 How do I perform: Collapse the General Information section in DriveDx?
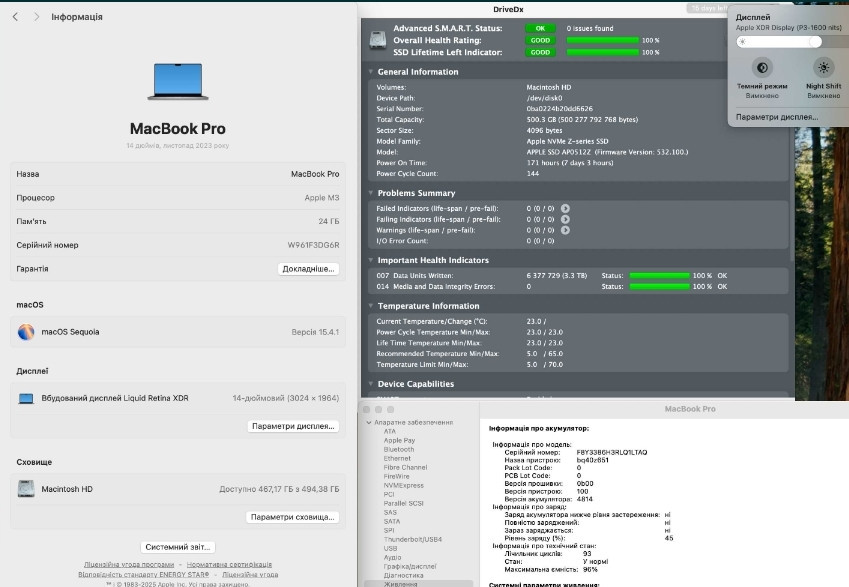click(368, 73)
